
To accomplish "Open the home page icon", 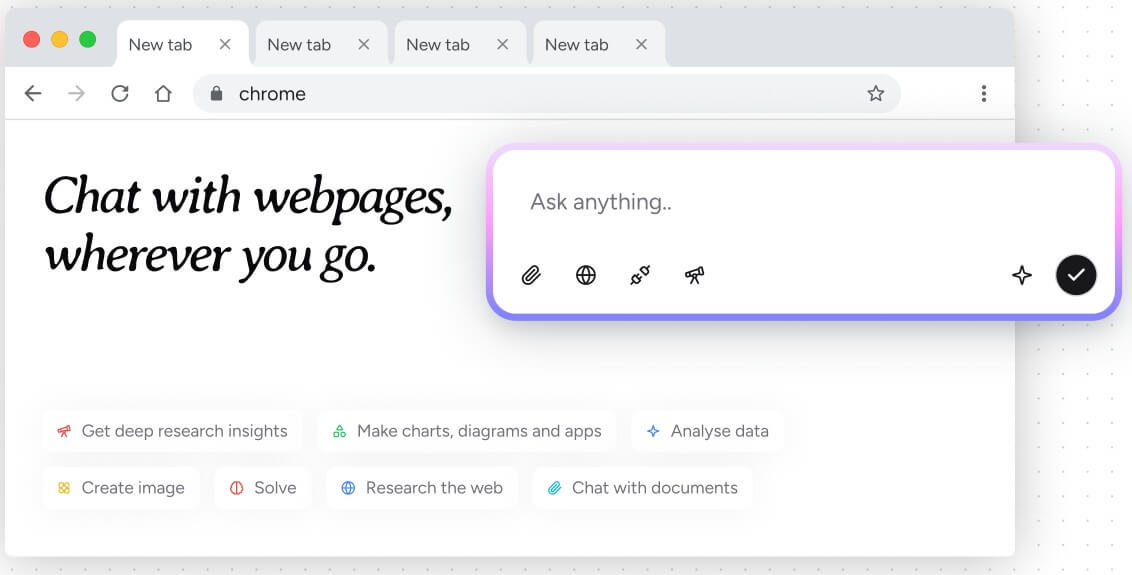I will 163,93.
